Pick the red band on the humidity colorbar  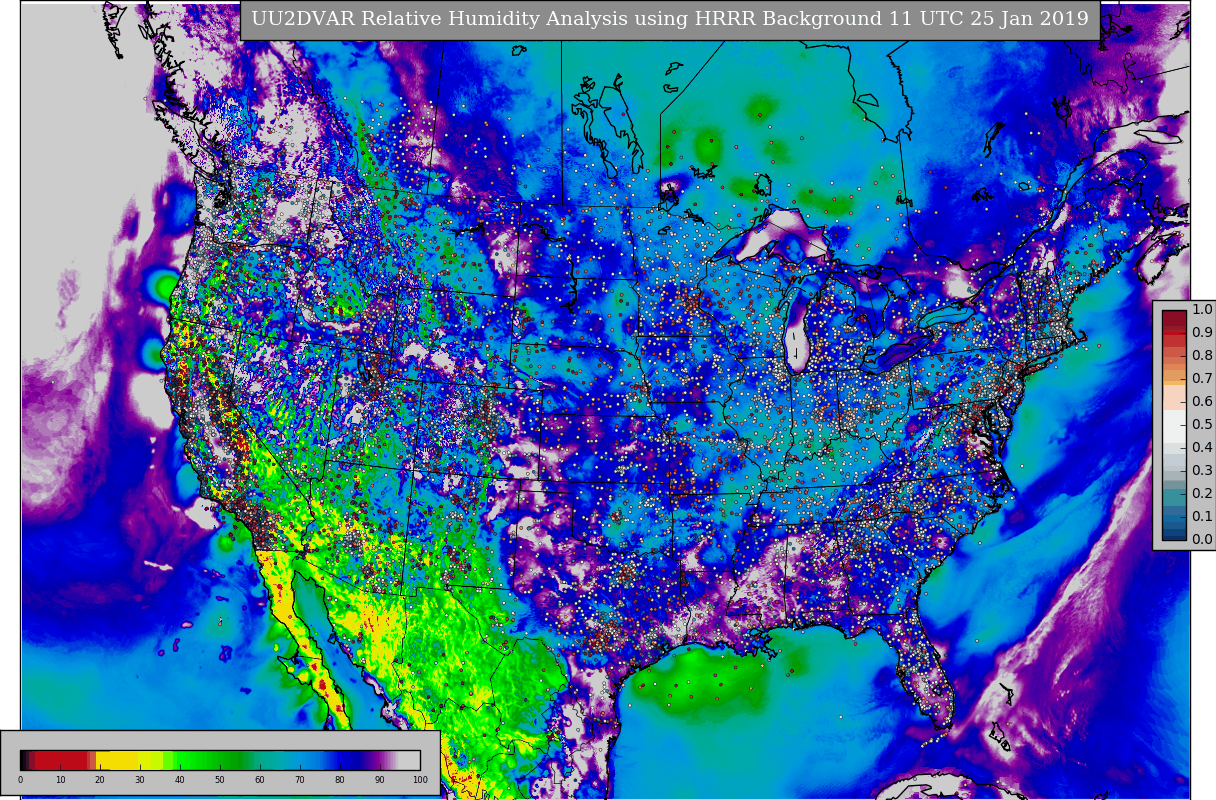point(60,760)
